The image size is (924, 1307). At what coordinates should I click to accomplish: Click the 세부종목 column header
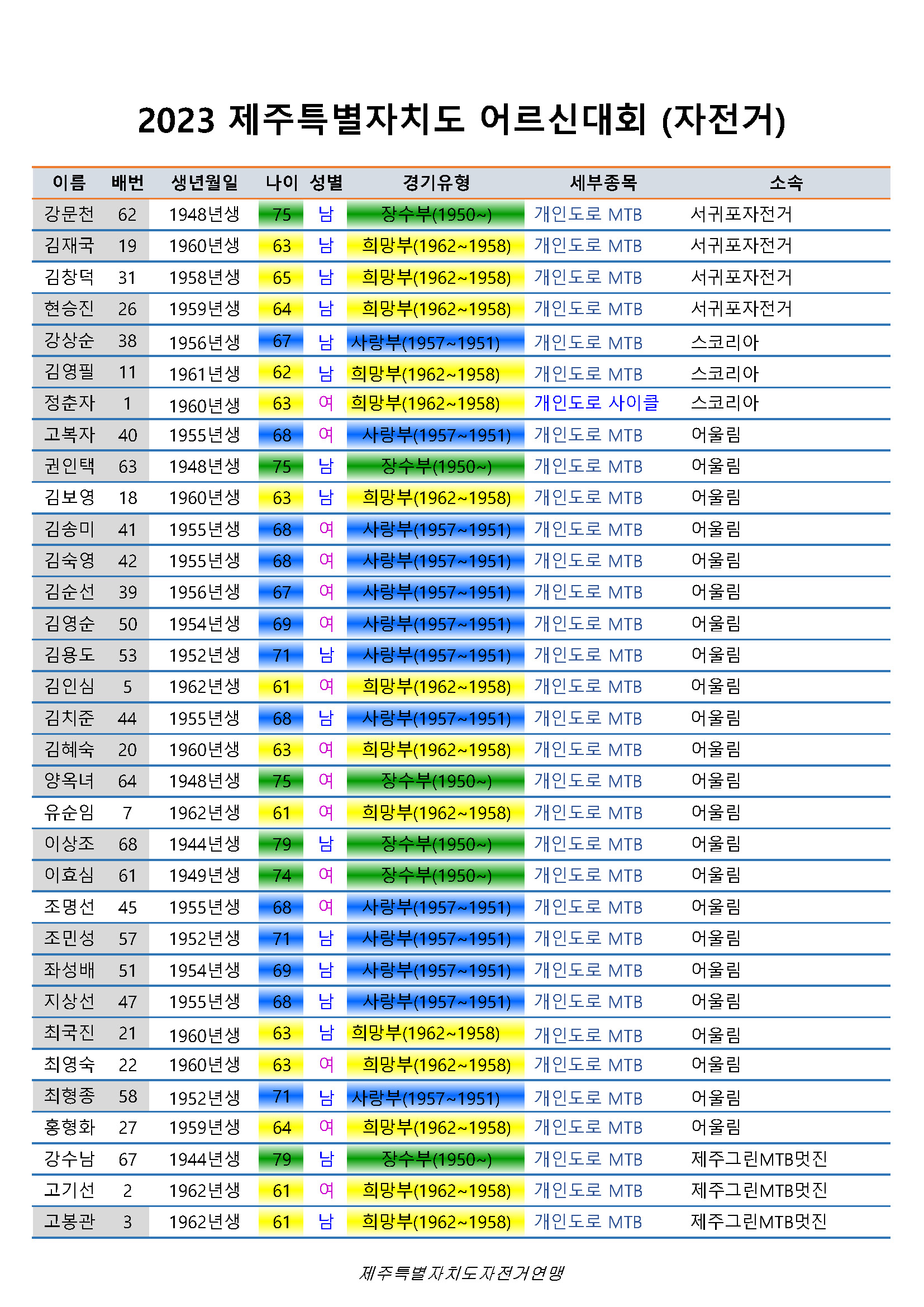click(x=603, y=183)
